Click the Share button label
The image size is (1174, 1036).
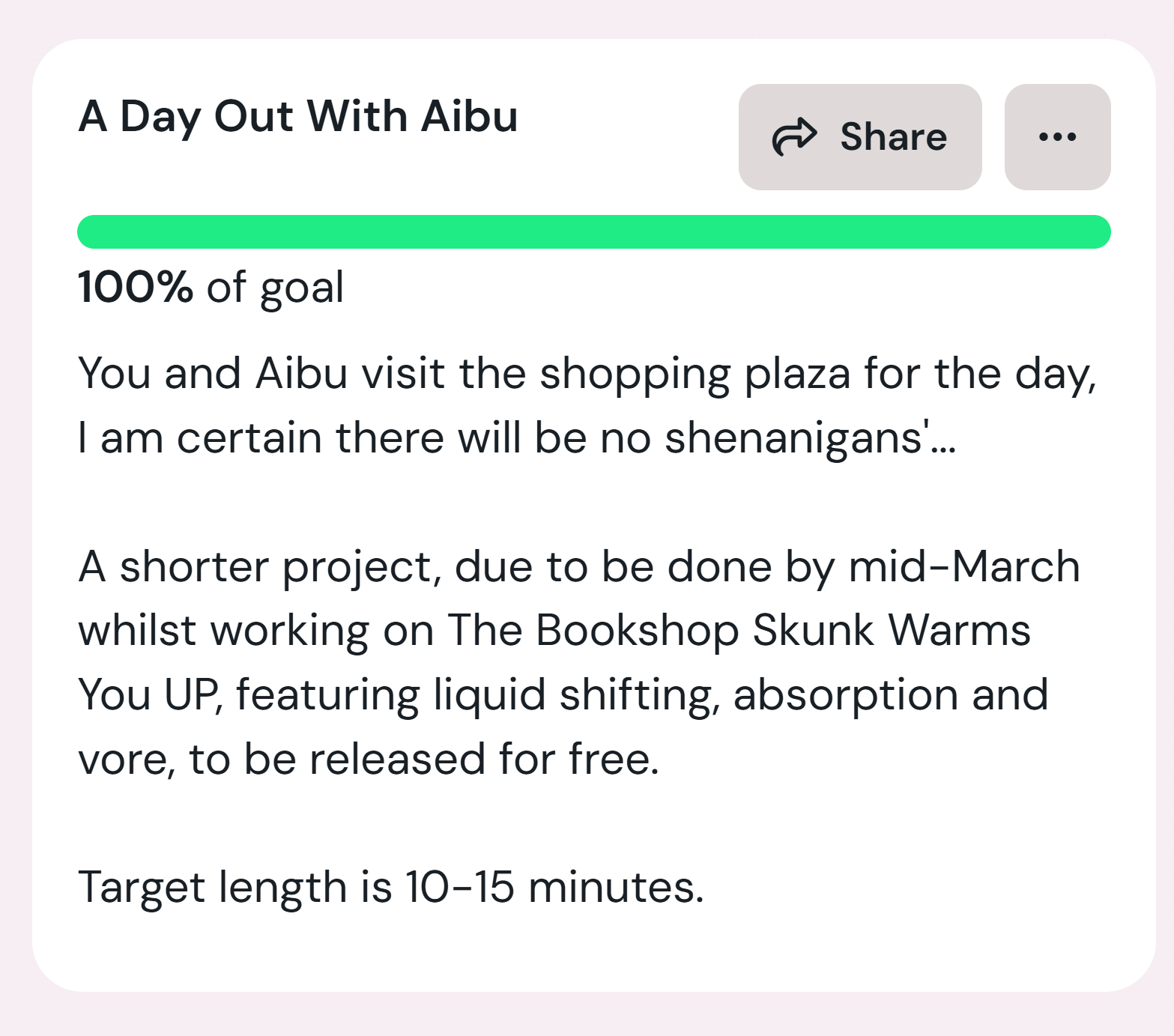coord(893,137)
